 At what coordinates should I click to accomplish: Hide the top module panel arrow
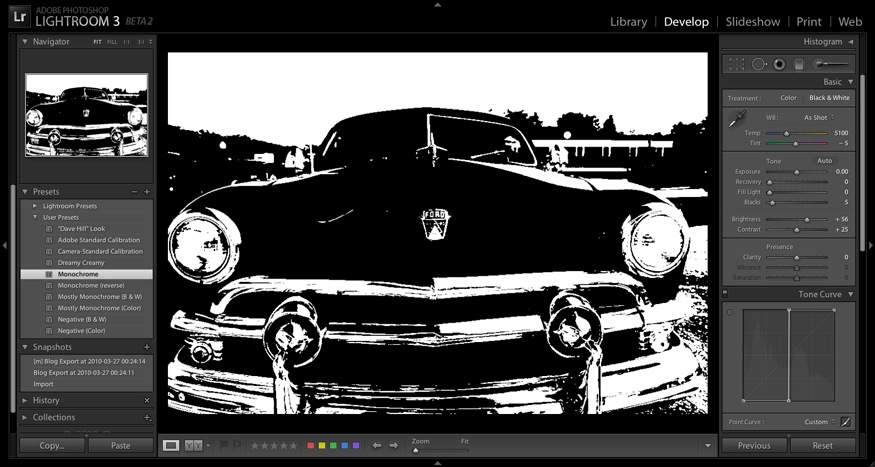coord(438,4)
